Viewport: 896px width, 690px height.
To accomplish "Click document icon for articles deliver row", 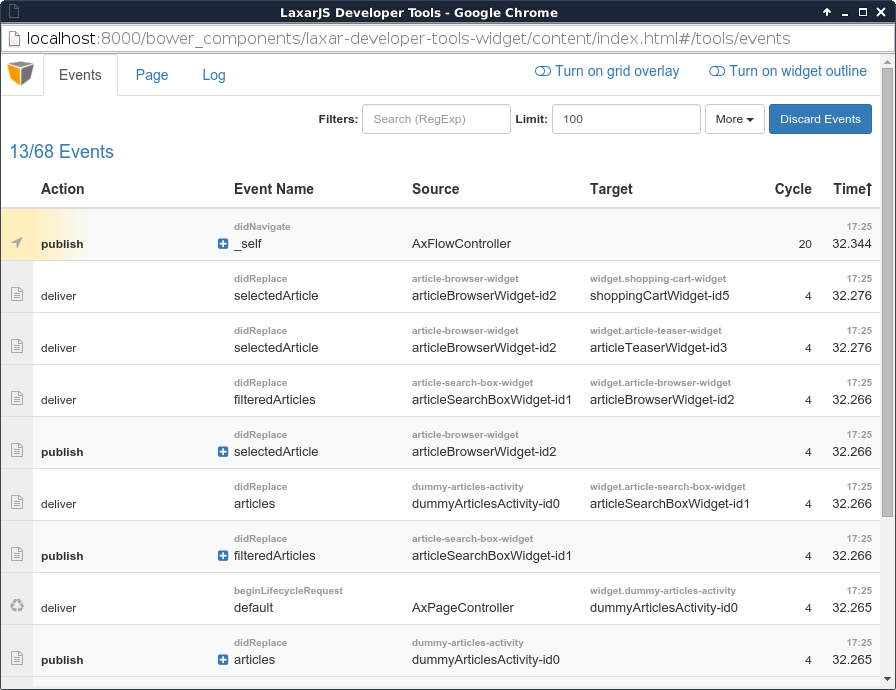I will pyautogui.click(x=17, y=502).
